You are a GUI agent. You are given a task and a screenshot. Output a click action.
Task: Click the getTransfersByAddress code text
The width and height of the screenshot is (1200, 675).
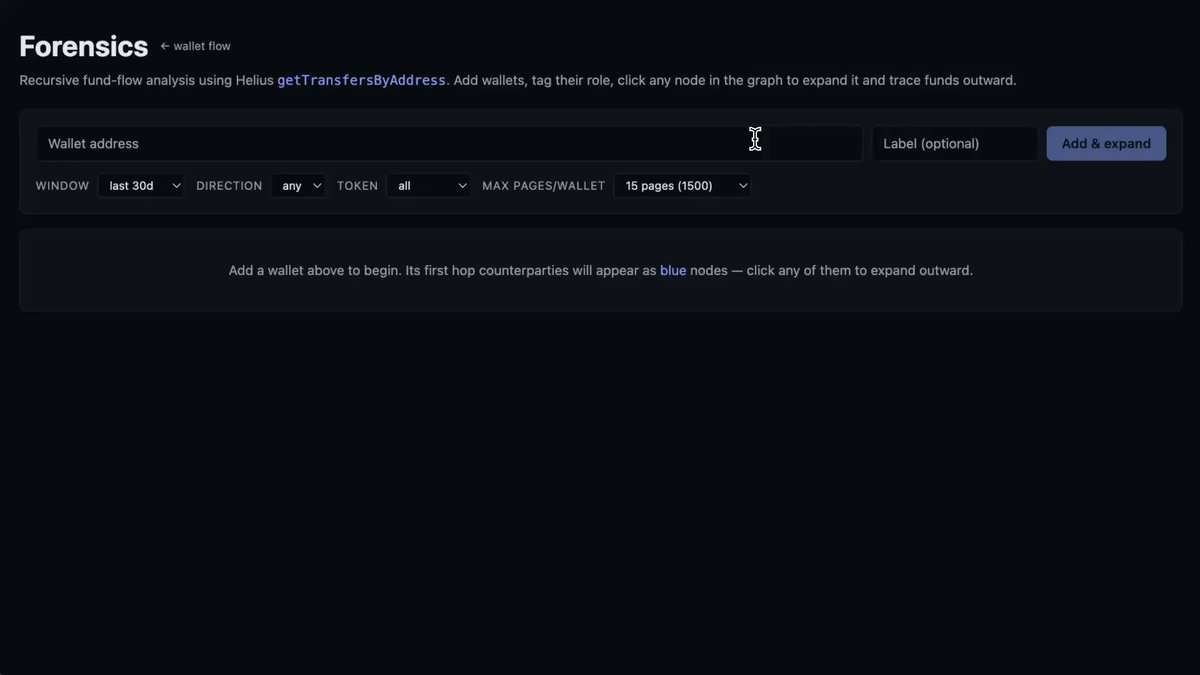click(x=361, y=80)
